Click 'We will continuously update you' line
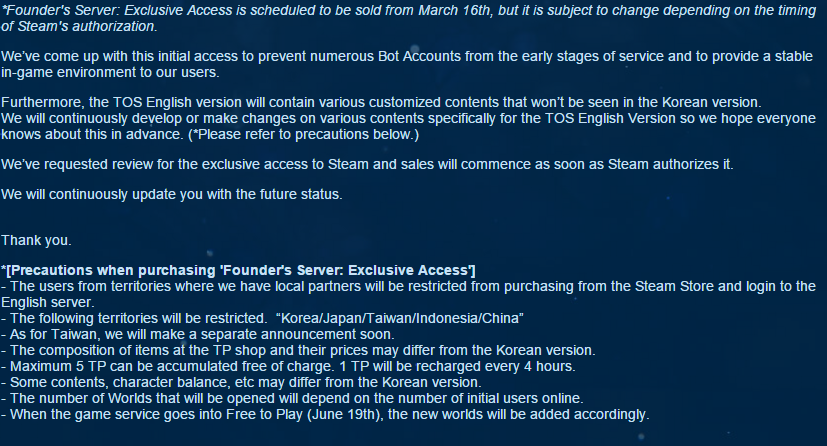Viewport: 827px width, 446px height. pos(172,195)
